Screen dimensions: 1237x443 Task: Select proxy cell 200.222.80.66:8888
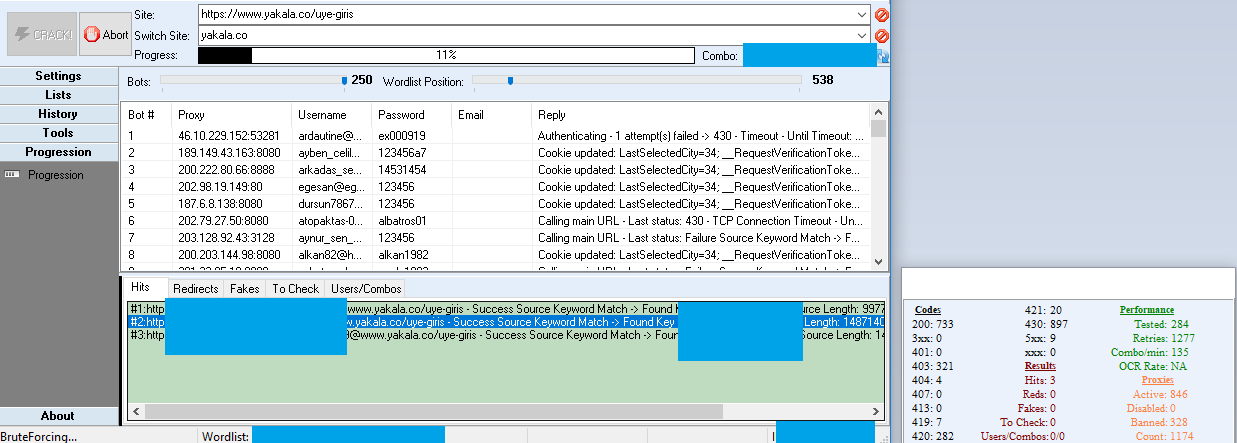[x=224, y=170]
